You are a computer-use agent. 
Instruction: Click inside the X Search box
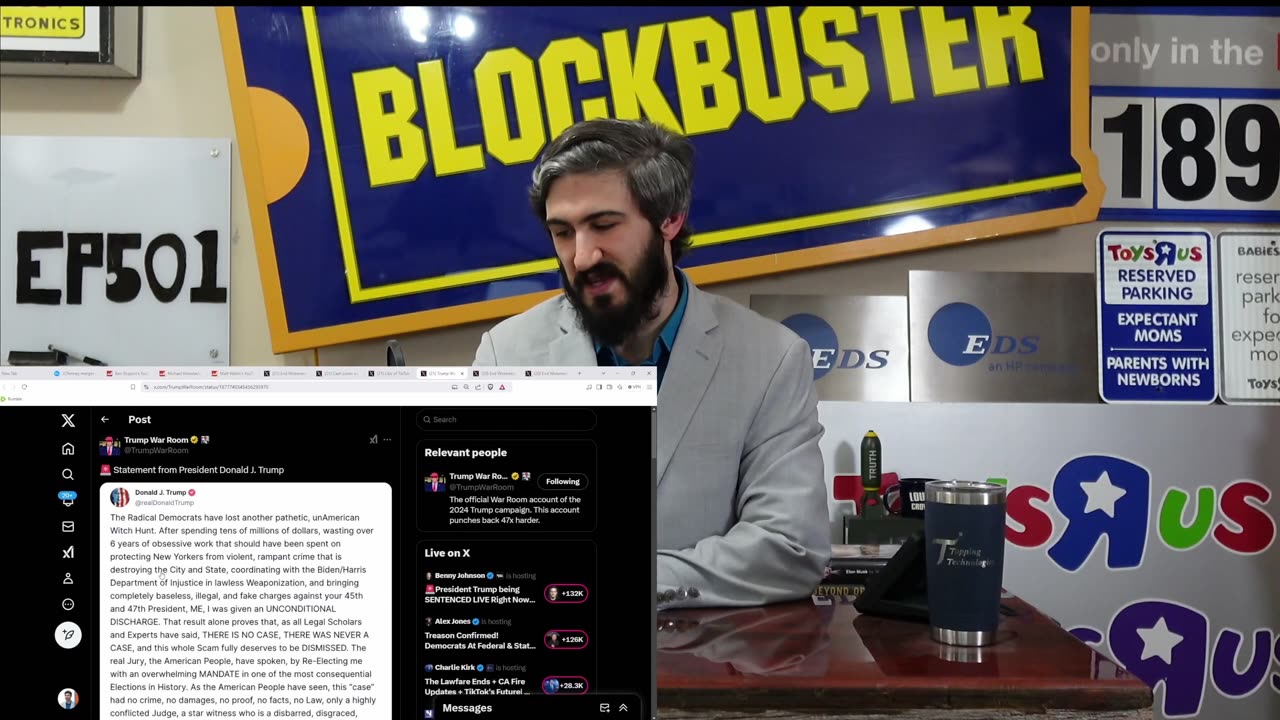click(x=506, y=419)
